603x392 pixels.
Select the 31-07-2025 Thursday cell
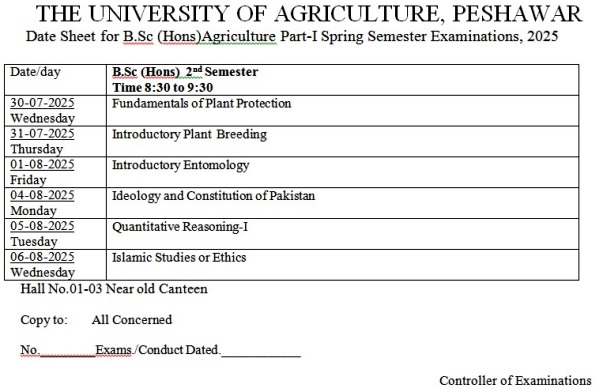pos(55,142)
